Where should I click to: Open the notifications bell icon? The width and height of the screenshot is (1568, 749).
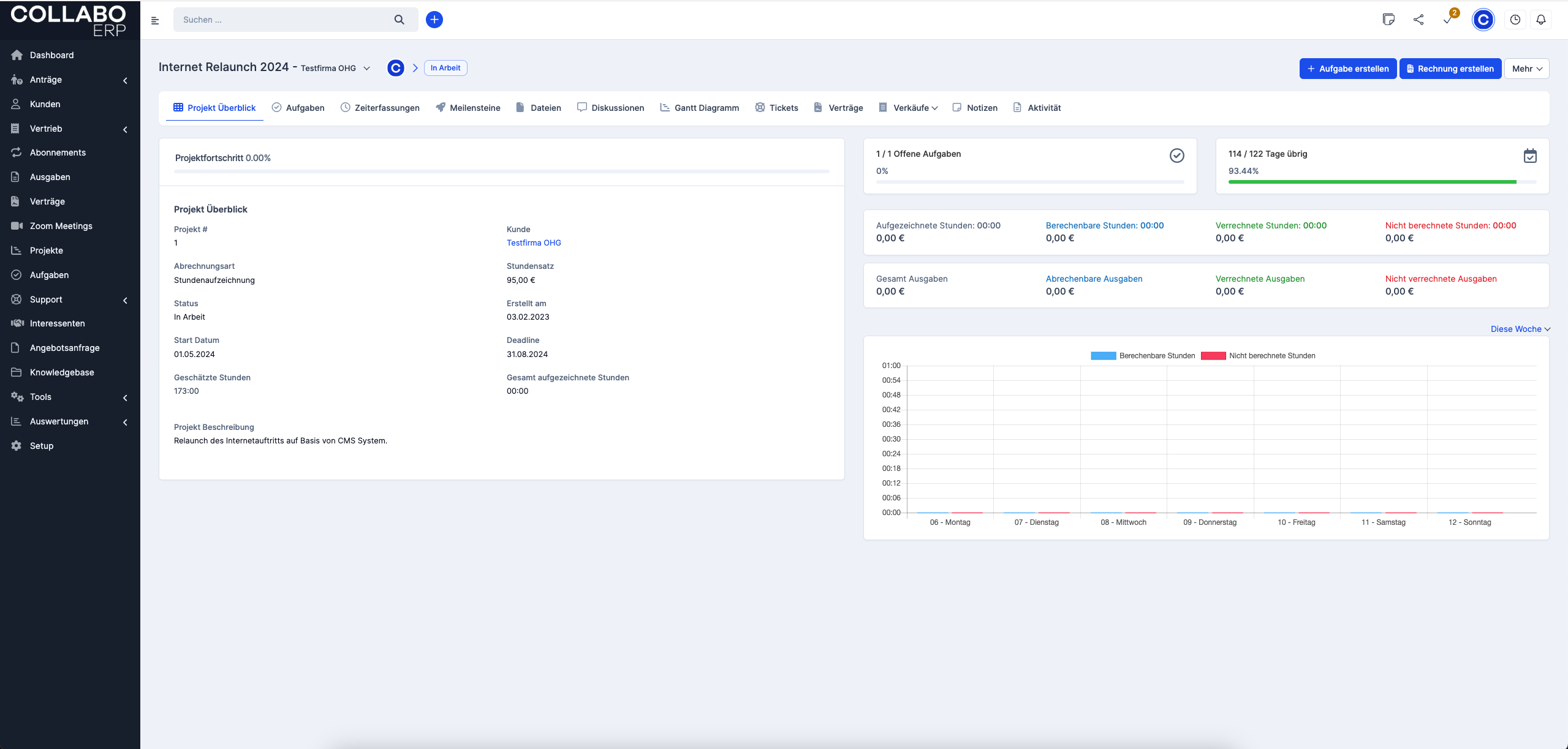[1540, 20]
